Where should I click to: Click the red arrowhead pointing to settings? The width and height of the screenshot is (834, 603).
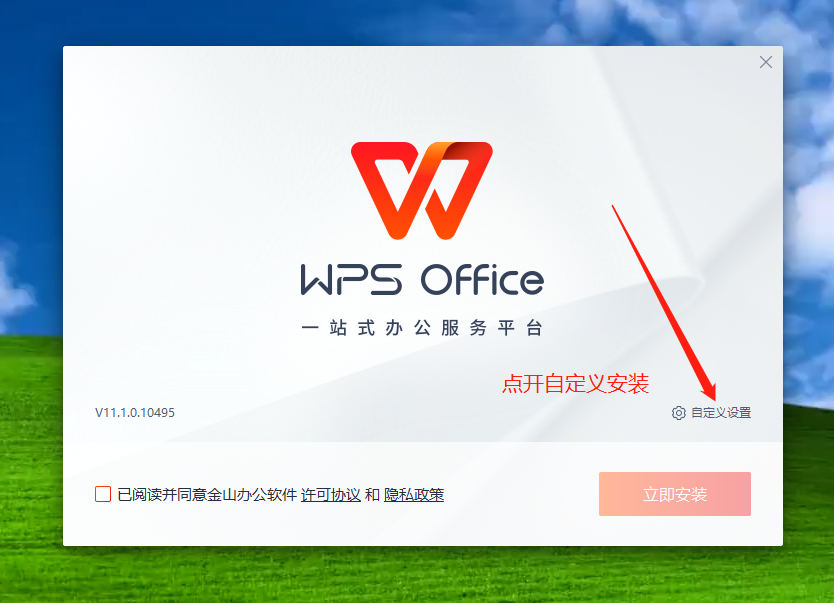point(709,392)
